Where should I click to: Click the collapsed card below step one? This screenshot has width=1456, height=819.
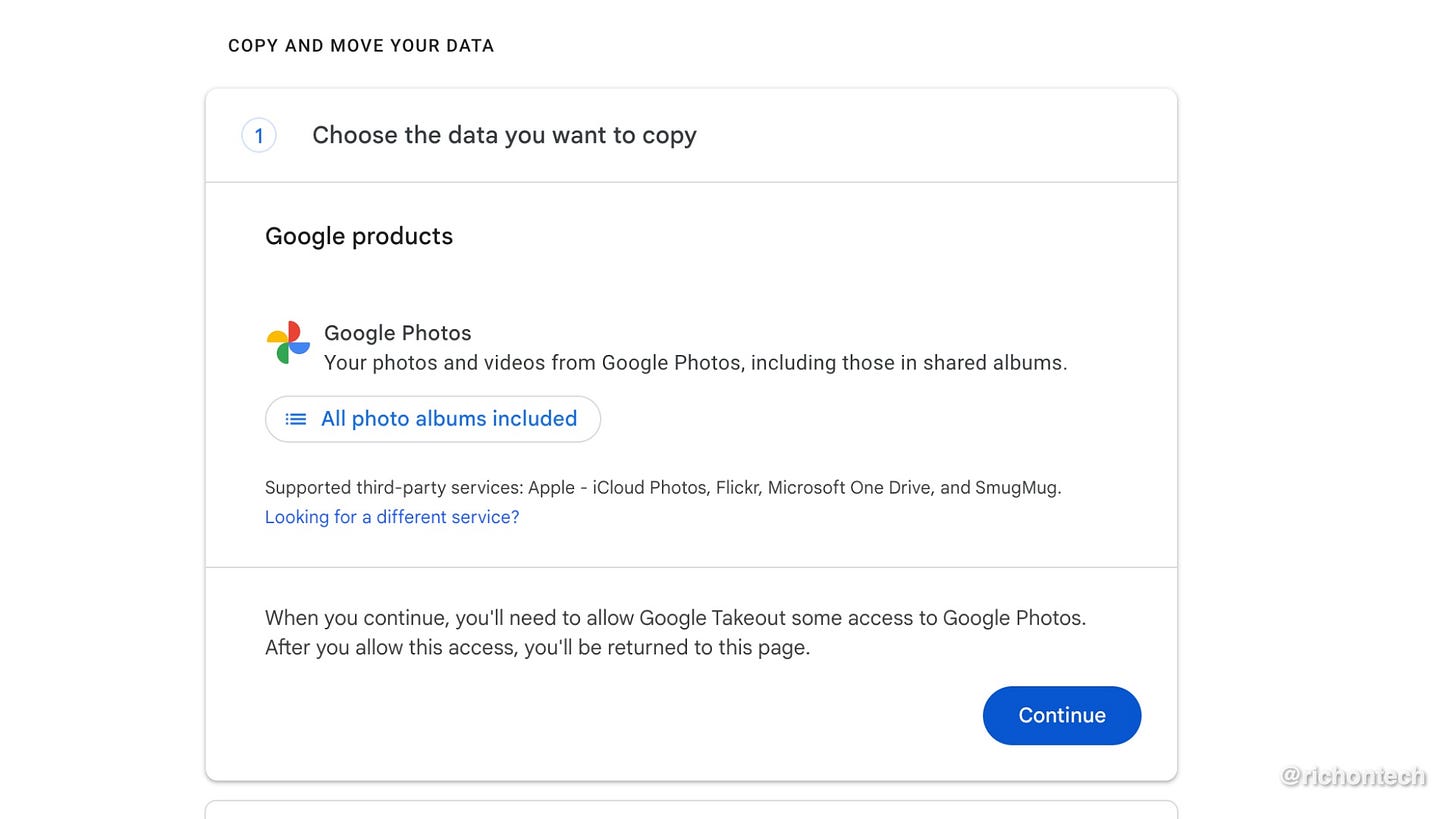pyautogui.click(x=691, y=809)
